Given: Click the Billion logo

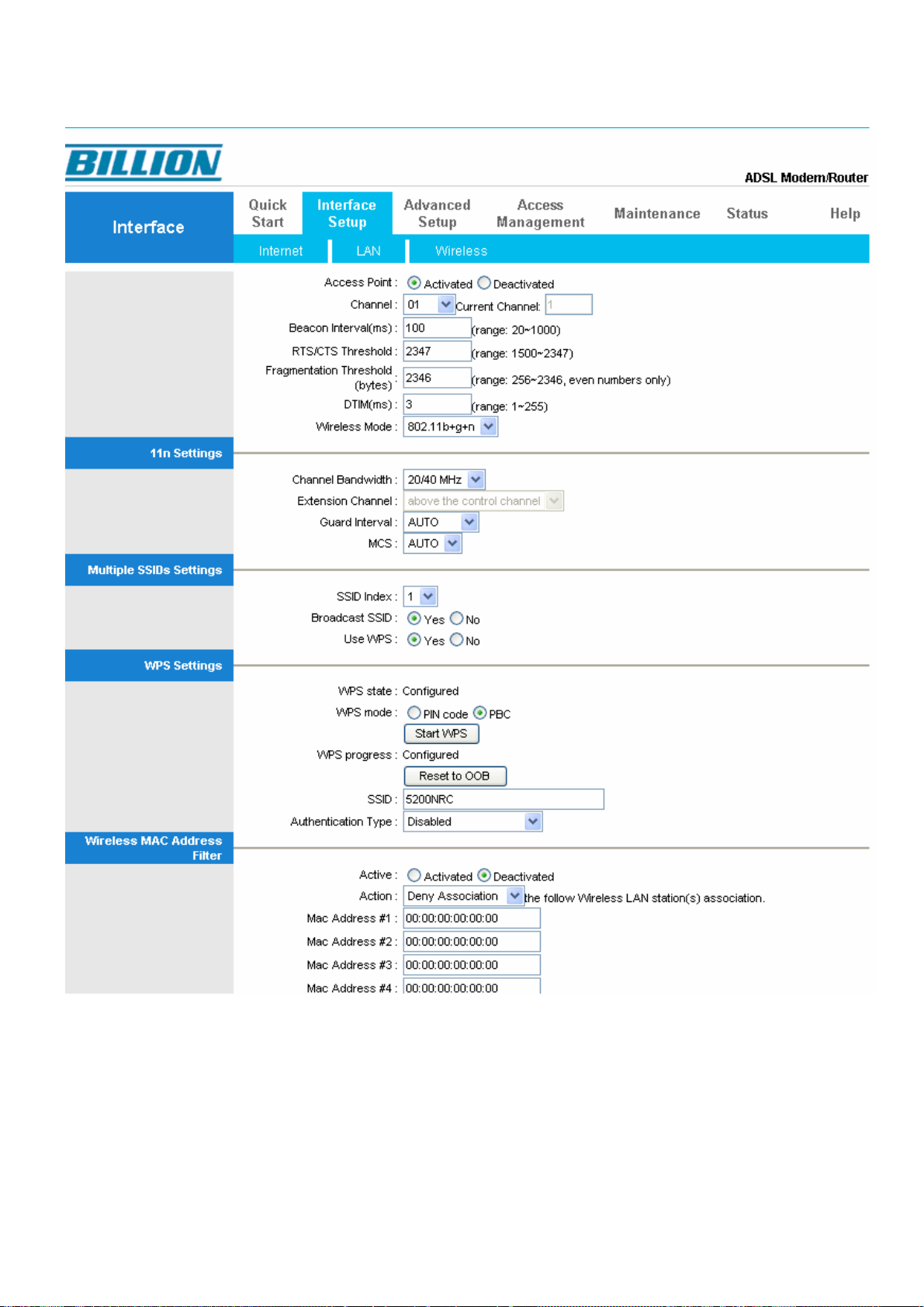Looking at the screenshot, I should 144,163.
